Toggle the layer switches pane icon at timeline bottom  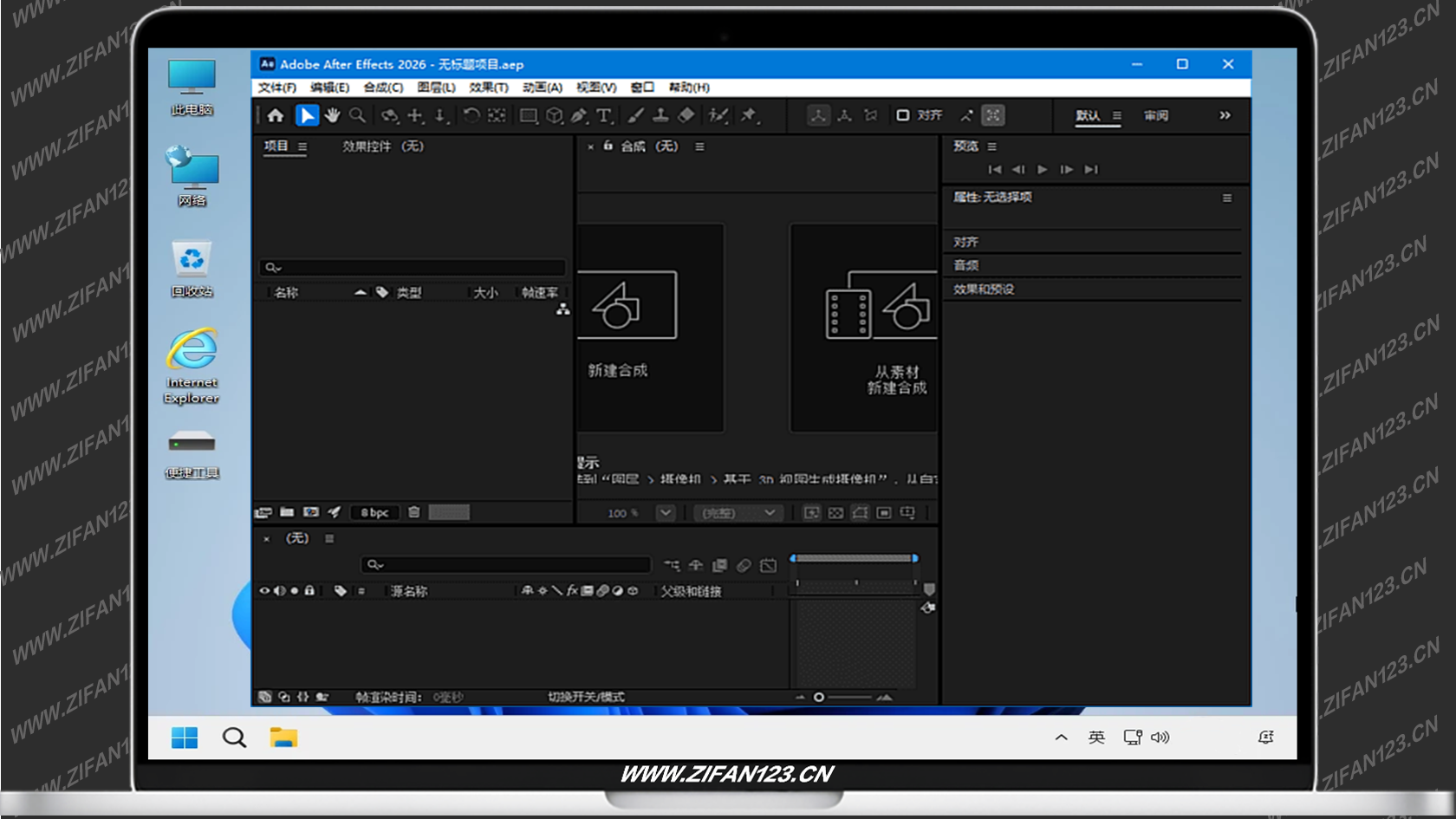(x=264, y=697)
